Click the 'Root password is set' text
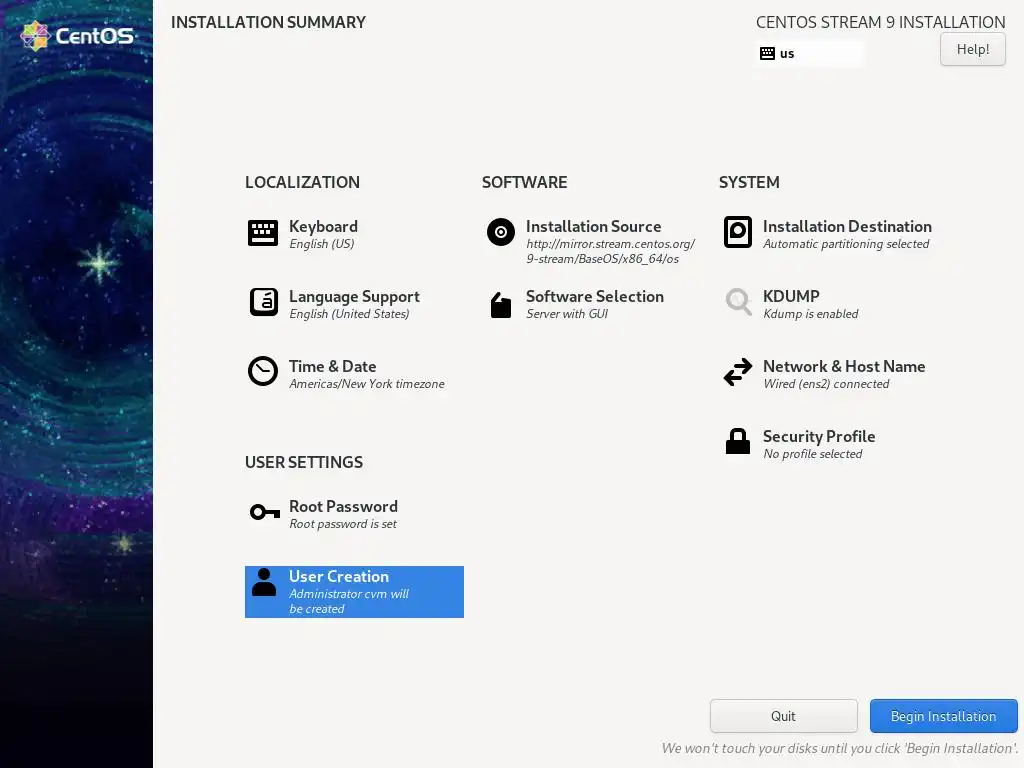The width and height of the screenshot is (1024, 768). (343, 523)
